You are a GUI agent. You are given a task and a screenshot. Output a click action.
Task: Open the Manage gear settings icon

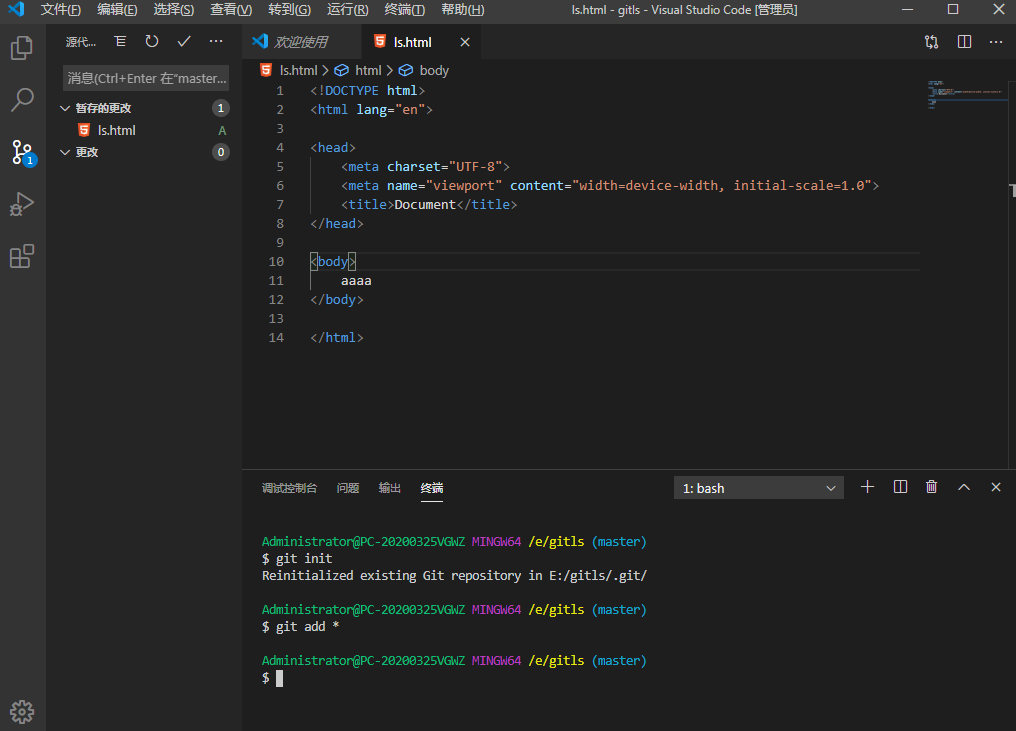click(x=22, y=711)
